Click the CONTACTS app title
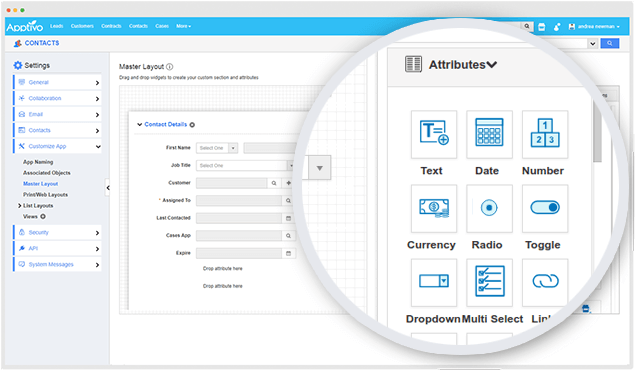635x371 pixels. point(42,43)
